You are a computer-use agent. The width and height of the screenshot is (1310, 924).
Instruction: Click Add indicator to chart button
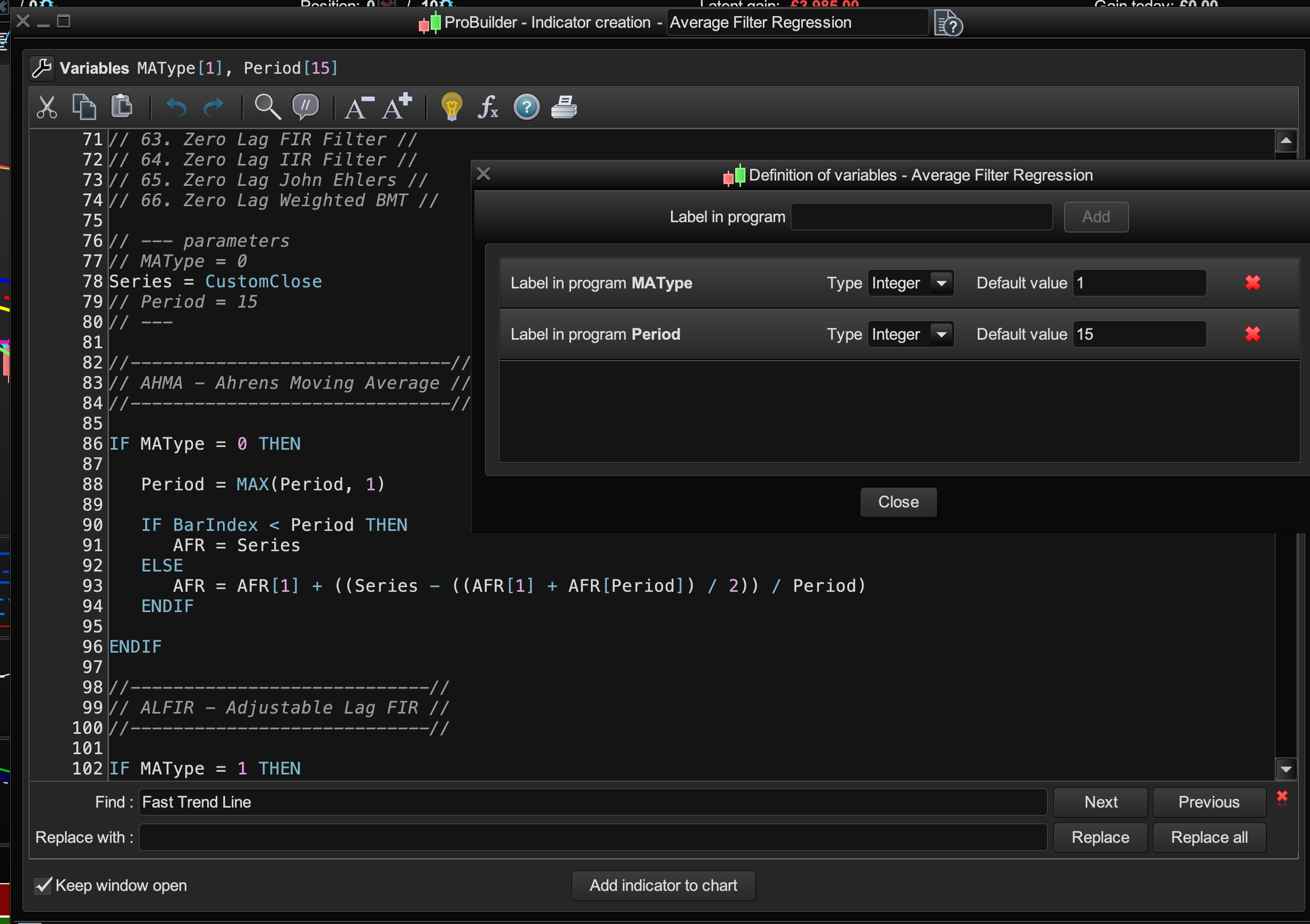coord(663,885)
